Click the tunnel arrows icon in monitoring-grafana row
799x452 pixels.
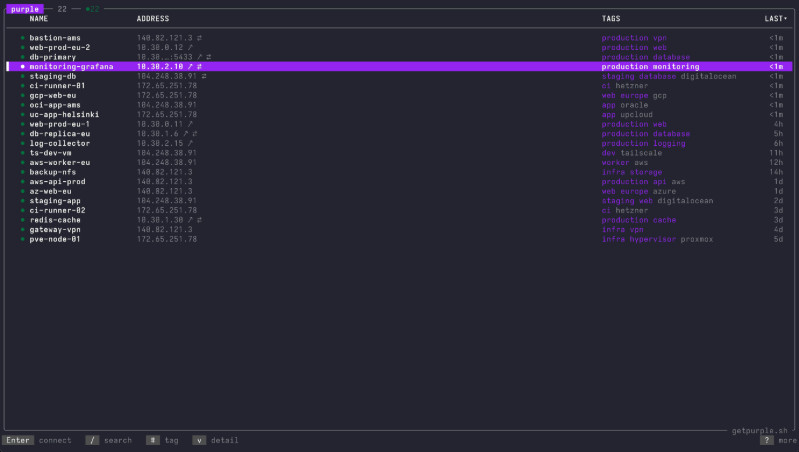coord(199,67)
